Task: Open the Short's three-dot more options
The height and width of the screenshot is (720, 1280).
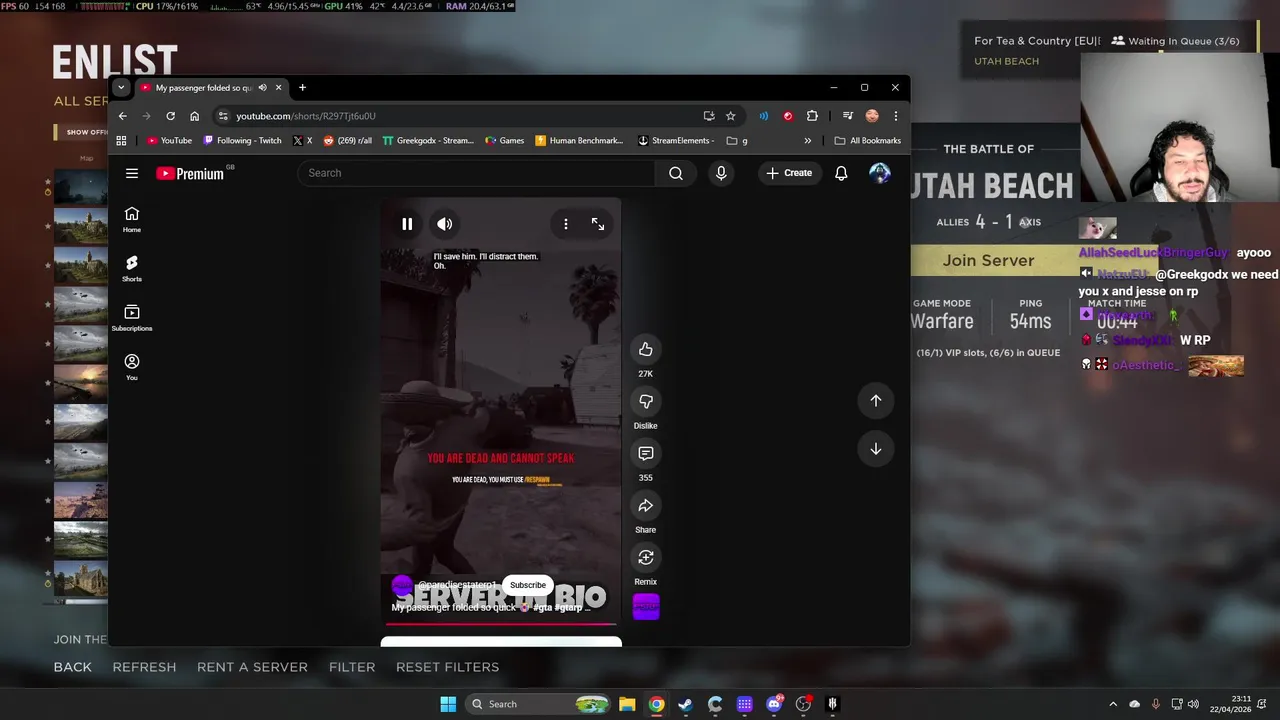Action: pos(566,224)
